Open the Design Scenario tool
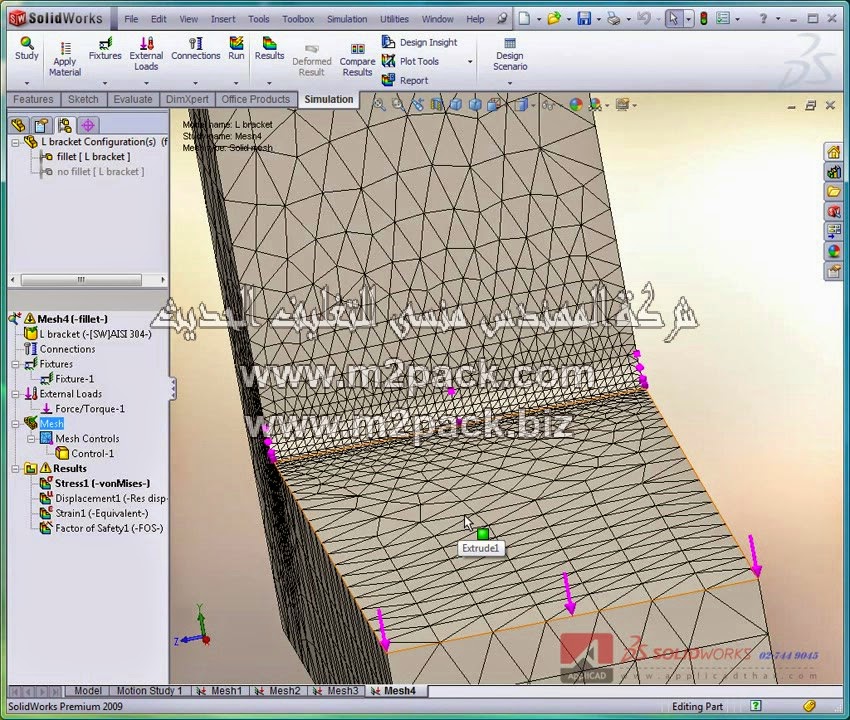850x720 pixels. 510,54
